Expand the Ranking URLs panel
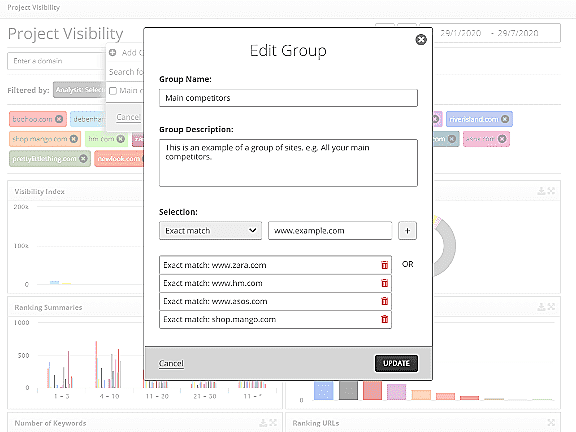576x432 pixels. 551,423
